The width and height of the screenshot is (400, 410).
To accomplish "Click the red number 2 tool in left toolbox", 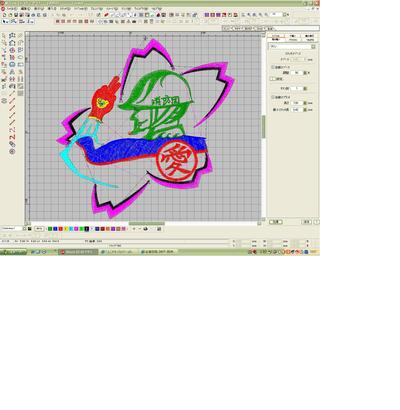I will point(13,137).
